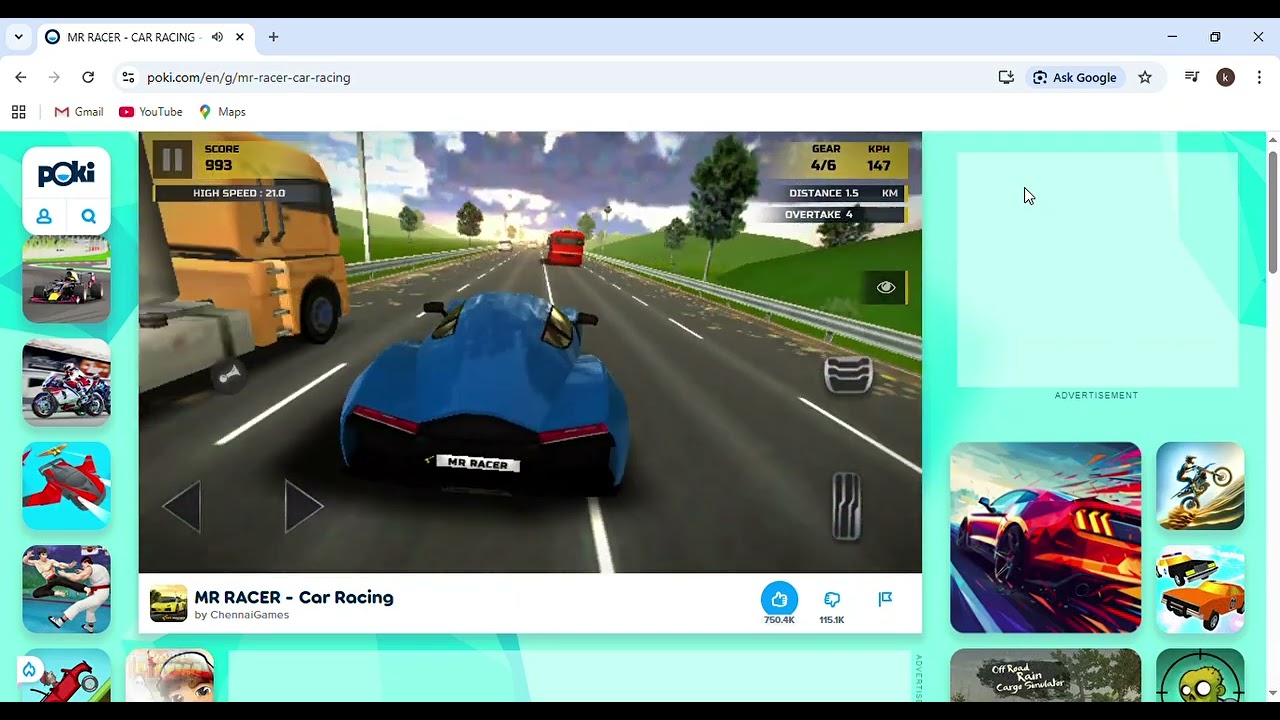
Task: Click the MR RACER game title
Action: (294, 597)
